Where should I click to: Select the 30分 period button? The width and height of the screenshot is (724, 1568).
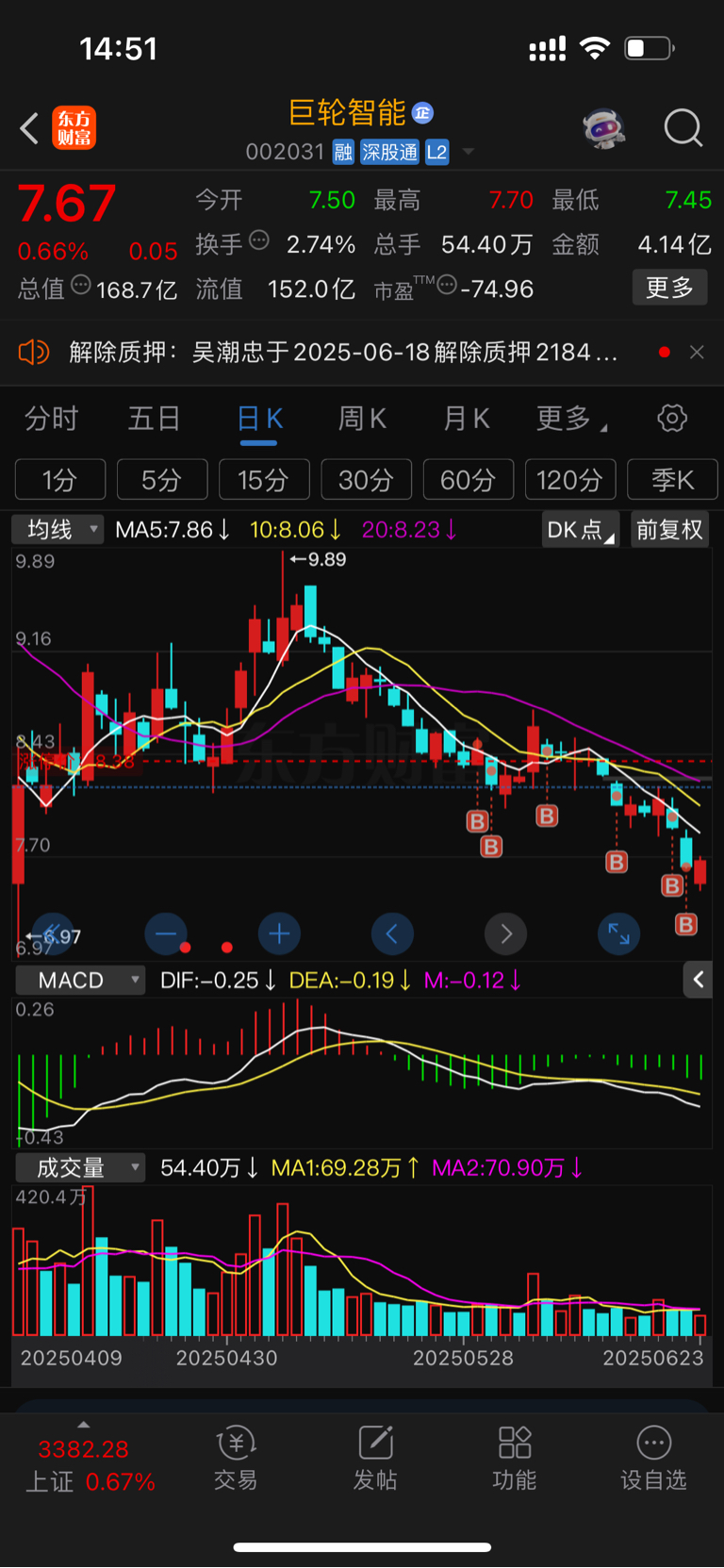pos(366,480)
